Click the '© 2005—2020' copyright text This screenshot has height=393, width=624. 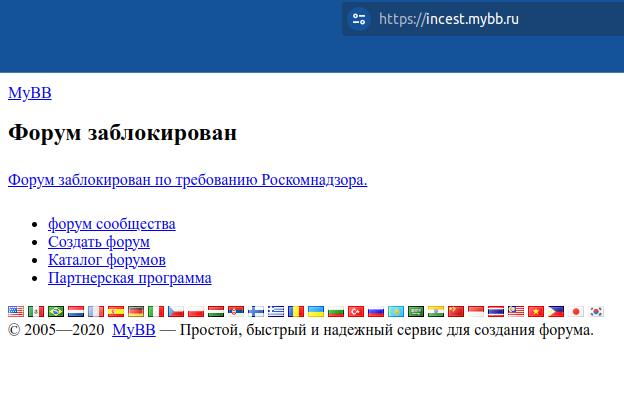pyautogui.click(x=56, y=330)
